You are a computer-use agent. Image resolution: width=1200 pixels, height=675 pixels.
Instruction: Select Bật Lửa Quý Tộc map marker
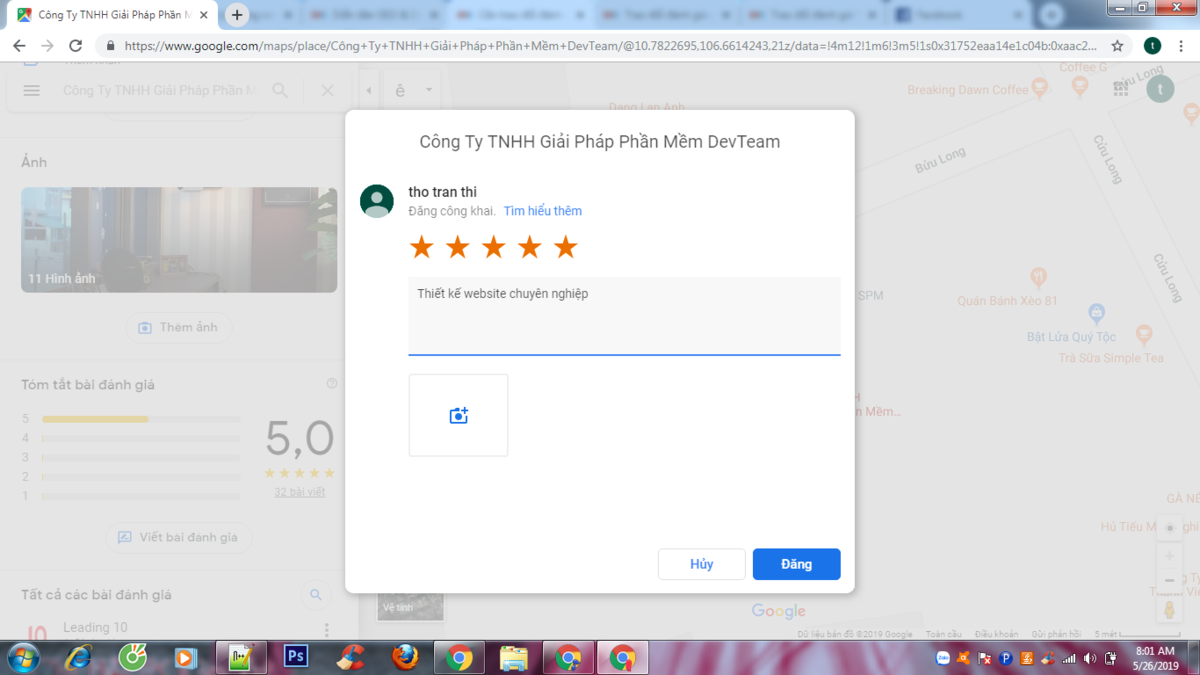[1096, 314]
